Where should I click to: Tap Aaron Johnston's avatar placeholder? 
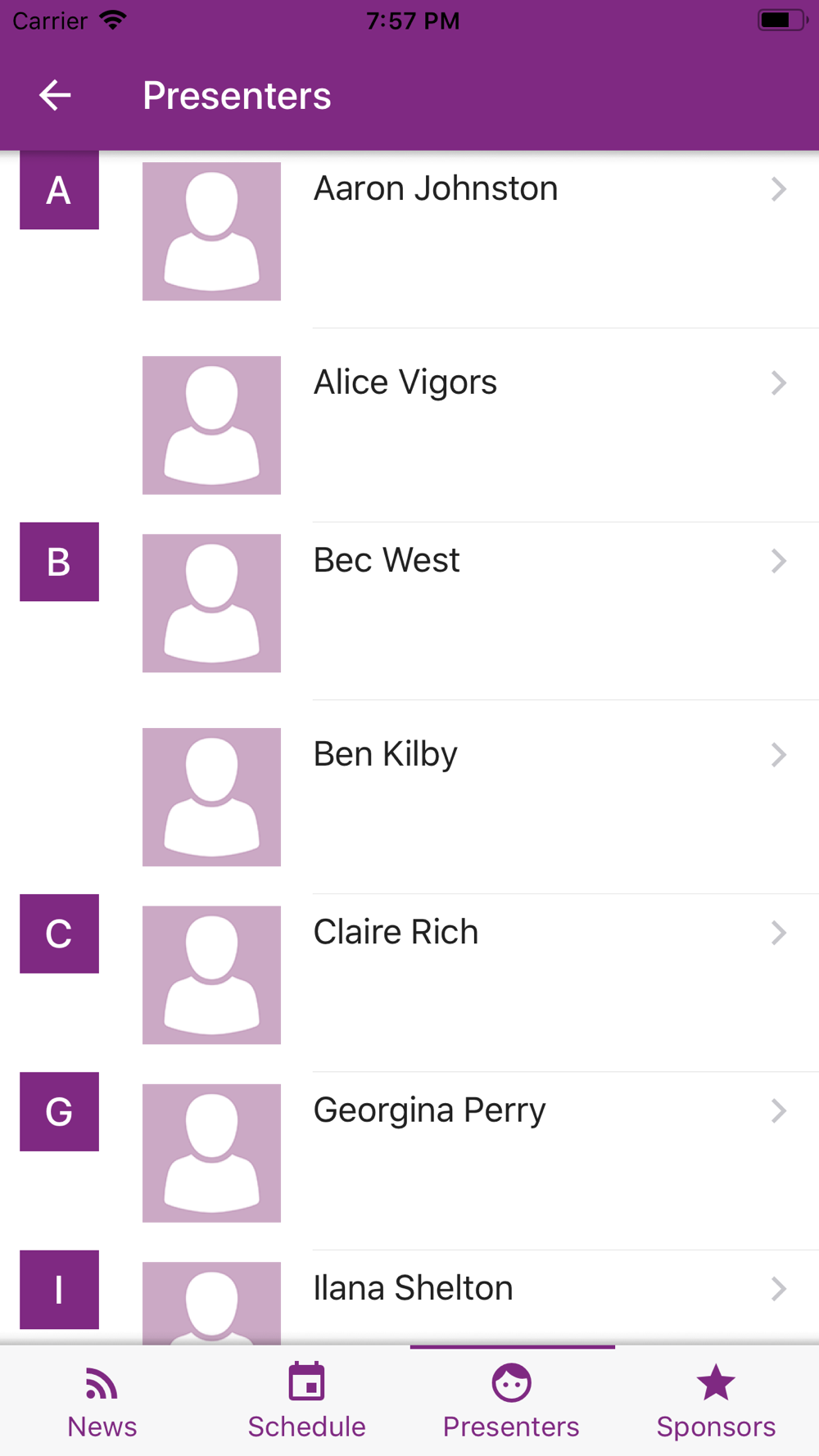click(211, 231)
